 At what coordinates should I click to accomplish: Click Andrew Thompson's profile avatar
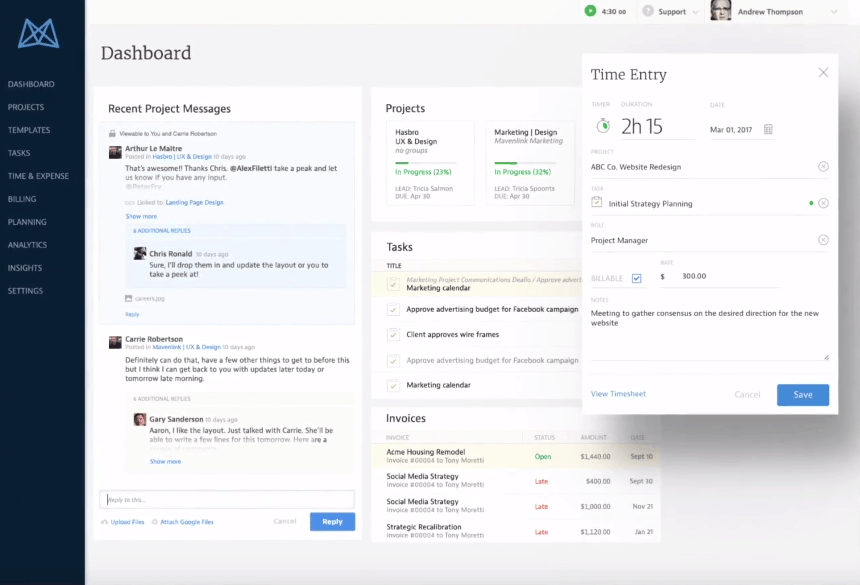click(x=720, y=11)
